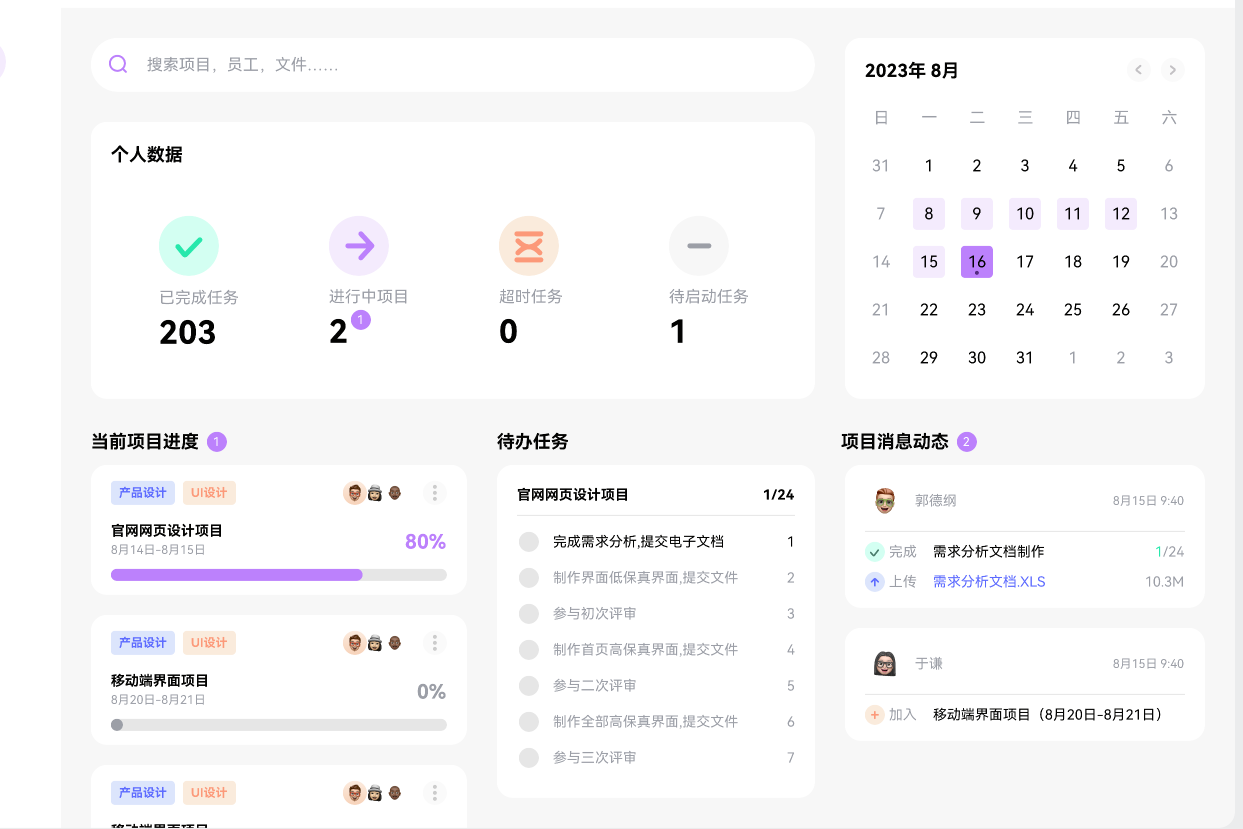Image resolution: width=1243 pixels, height=829 pixels.
Task: Open more options for 官网网页设计项目 card
Action: tap(434, 493)
